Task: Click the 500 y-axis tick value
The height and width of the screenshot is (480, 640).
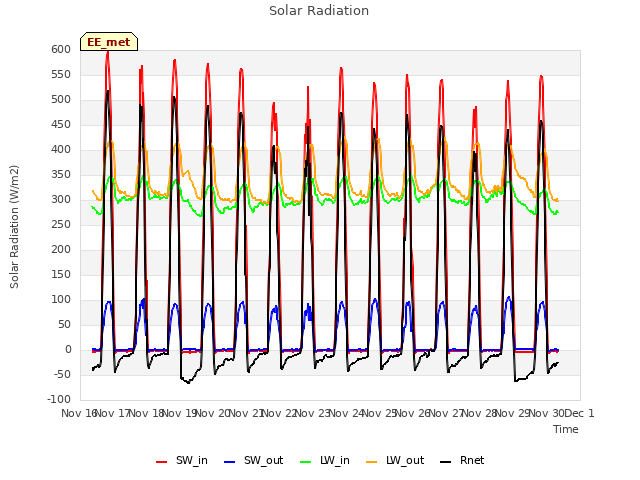Action: [x=61, y=100]
